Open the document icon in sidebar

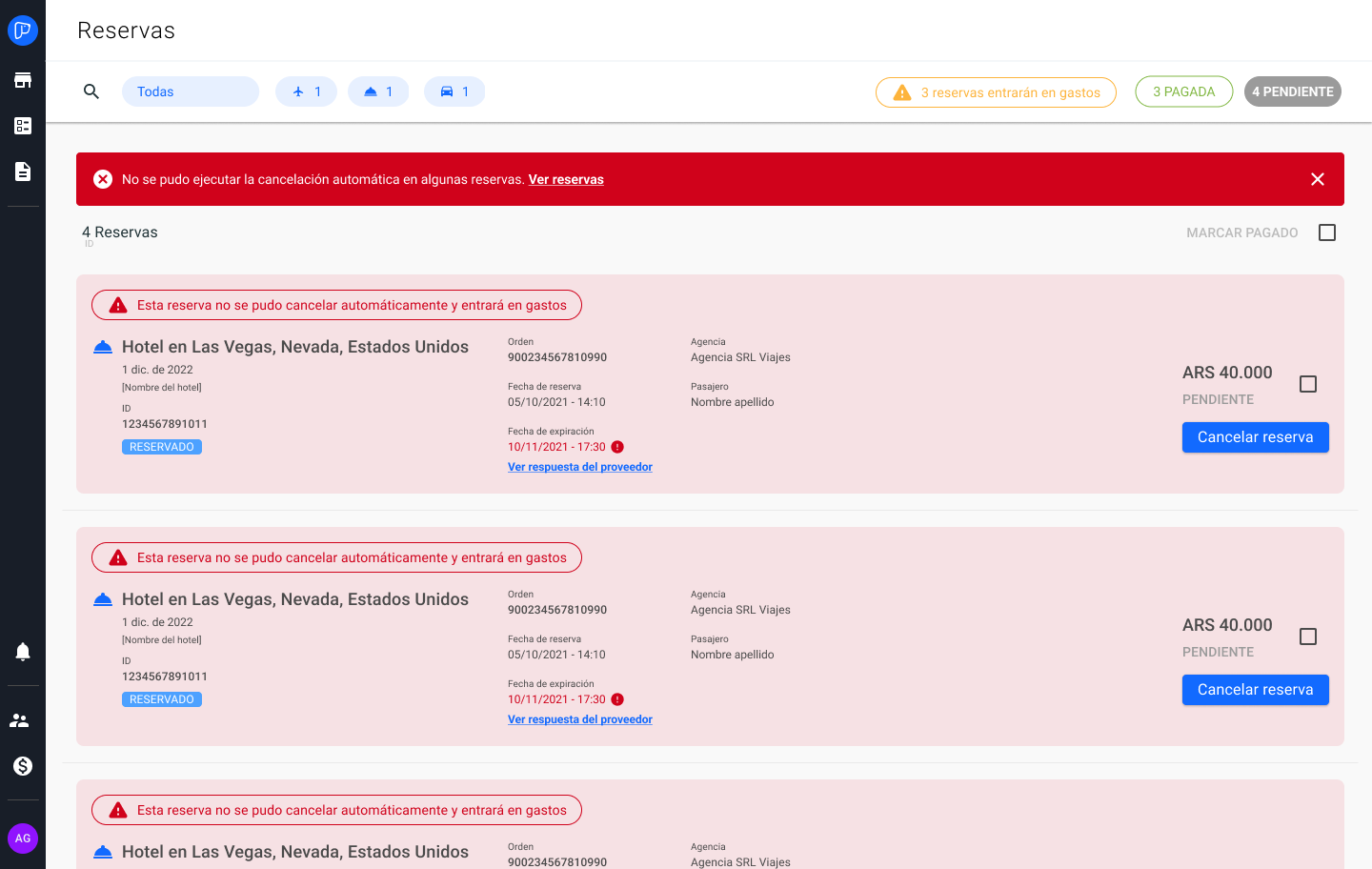click(23, 172)
